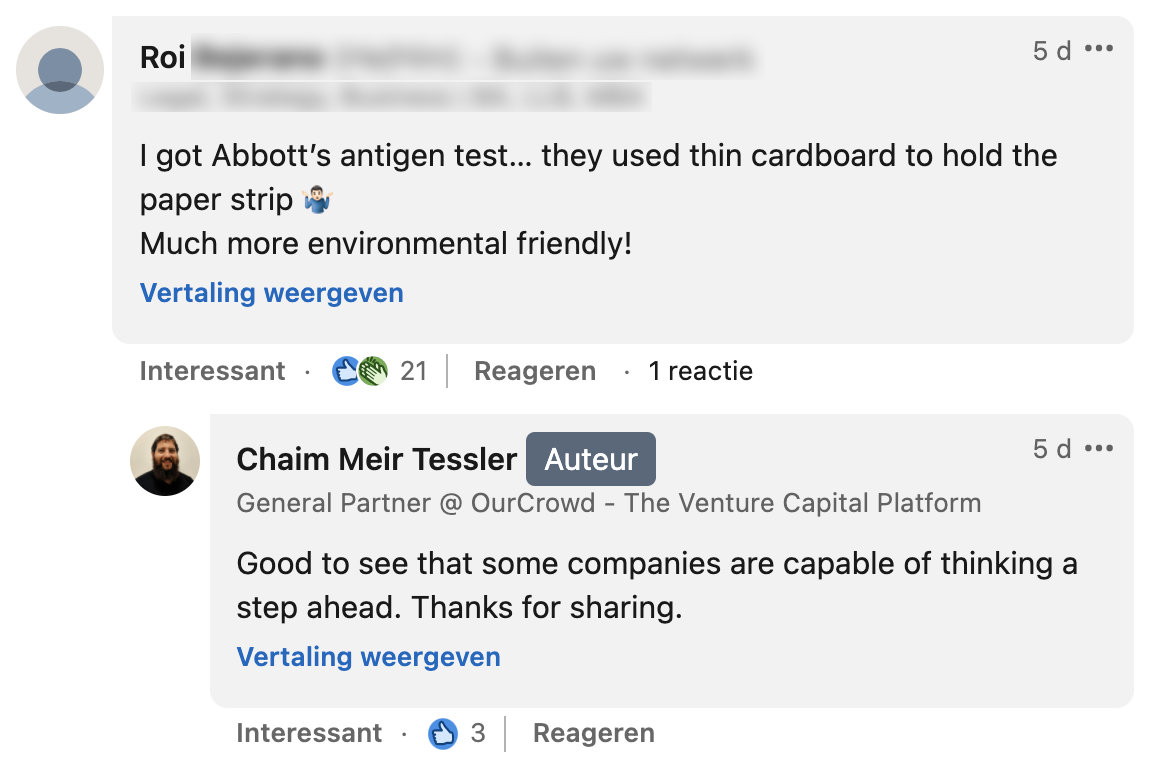Click Reageren under Chaim's reply
Image resolution: width=1156 pixels, height=768 pixels.
coord(594,734)
